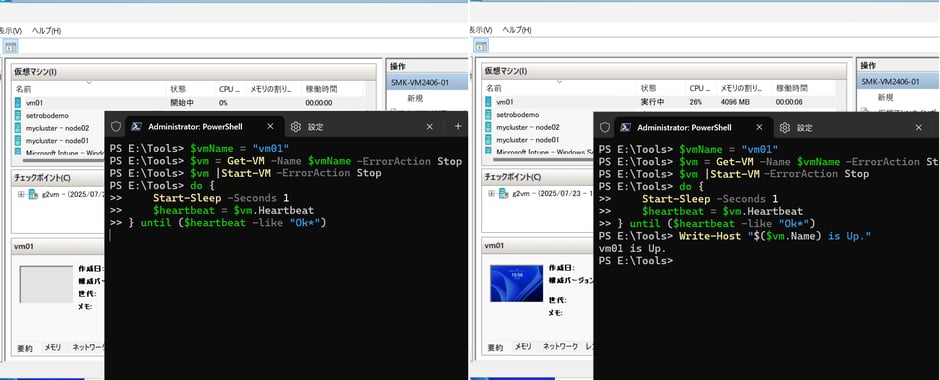Click 新規 action in 開始中 Hyper-V window
The height and width of the screenshot is (380, 940).
pyautogui.click(x=415, y=98)
